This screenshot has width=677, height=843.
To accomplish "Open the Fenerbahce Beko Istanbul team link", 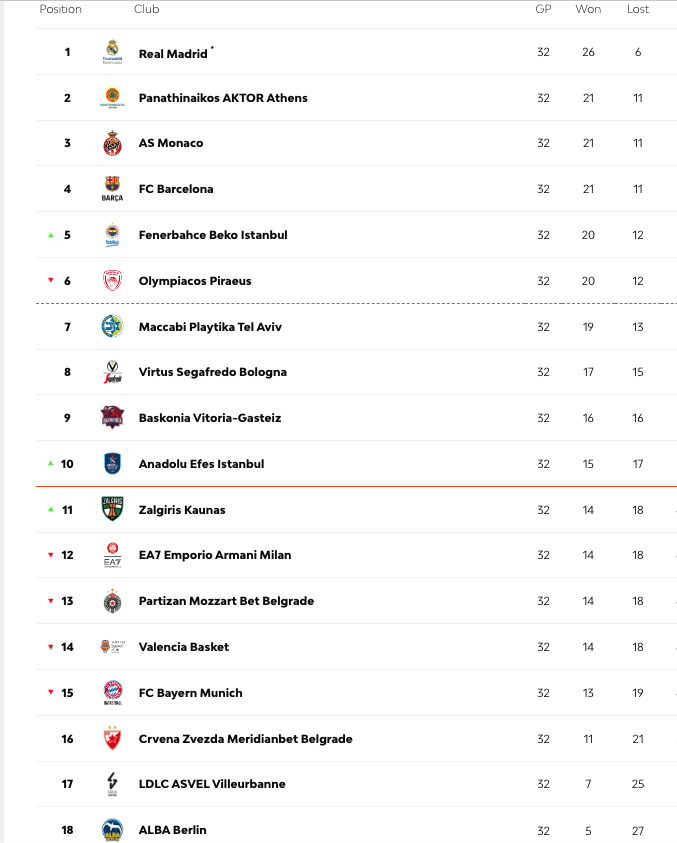I will (x=213, y=235).
